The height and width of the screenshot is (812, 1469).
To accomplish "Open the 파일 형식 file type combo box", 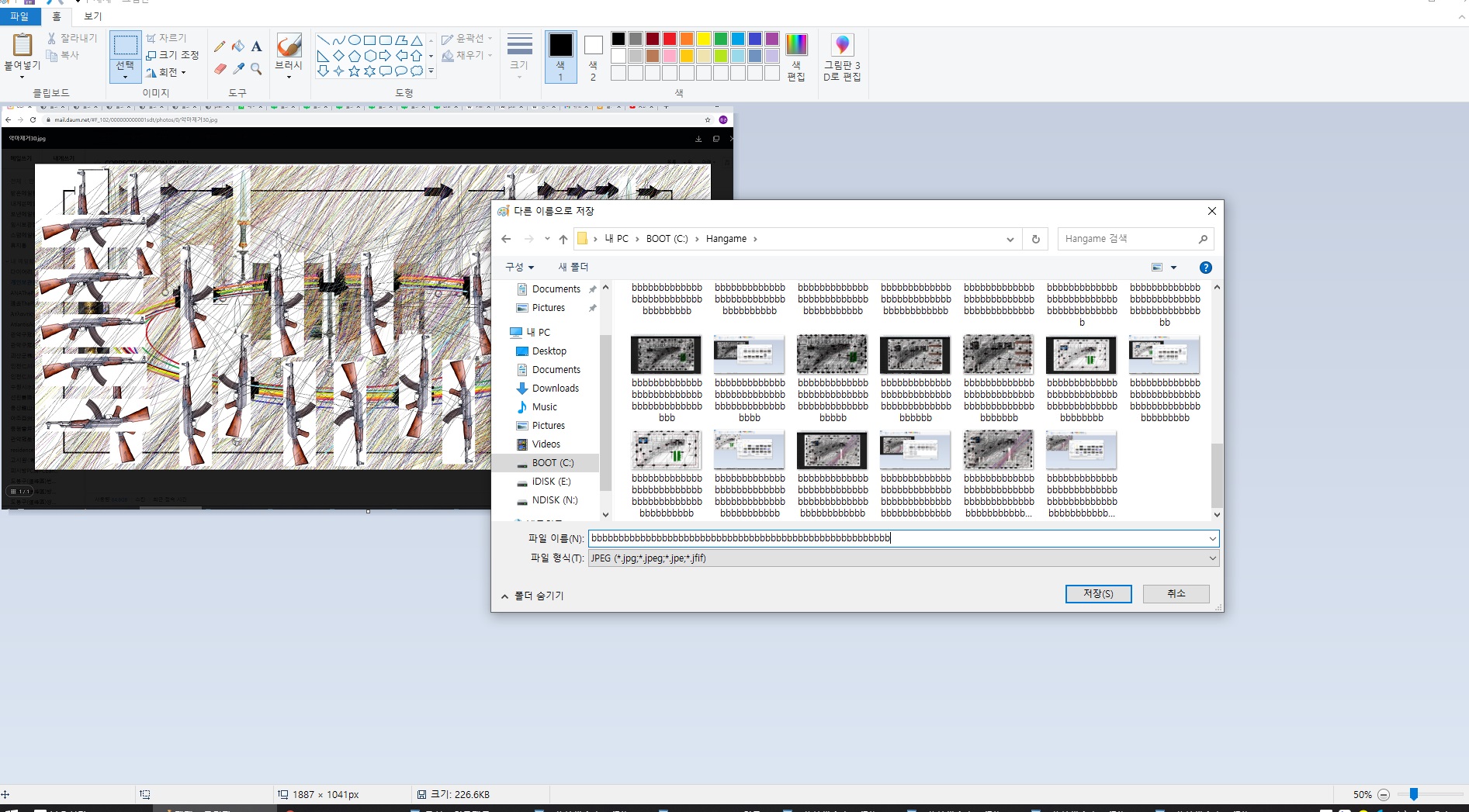I will point(903,558).
